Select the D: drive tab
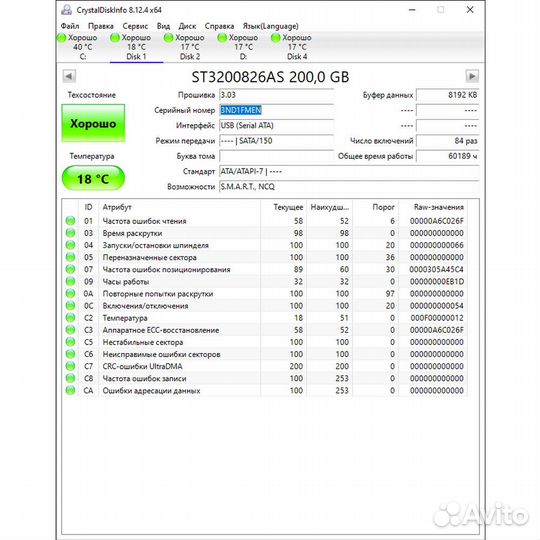540x540 pixels. 243,47
